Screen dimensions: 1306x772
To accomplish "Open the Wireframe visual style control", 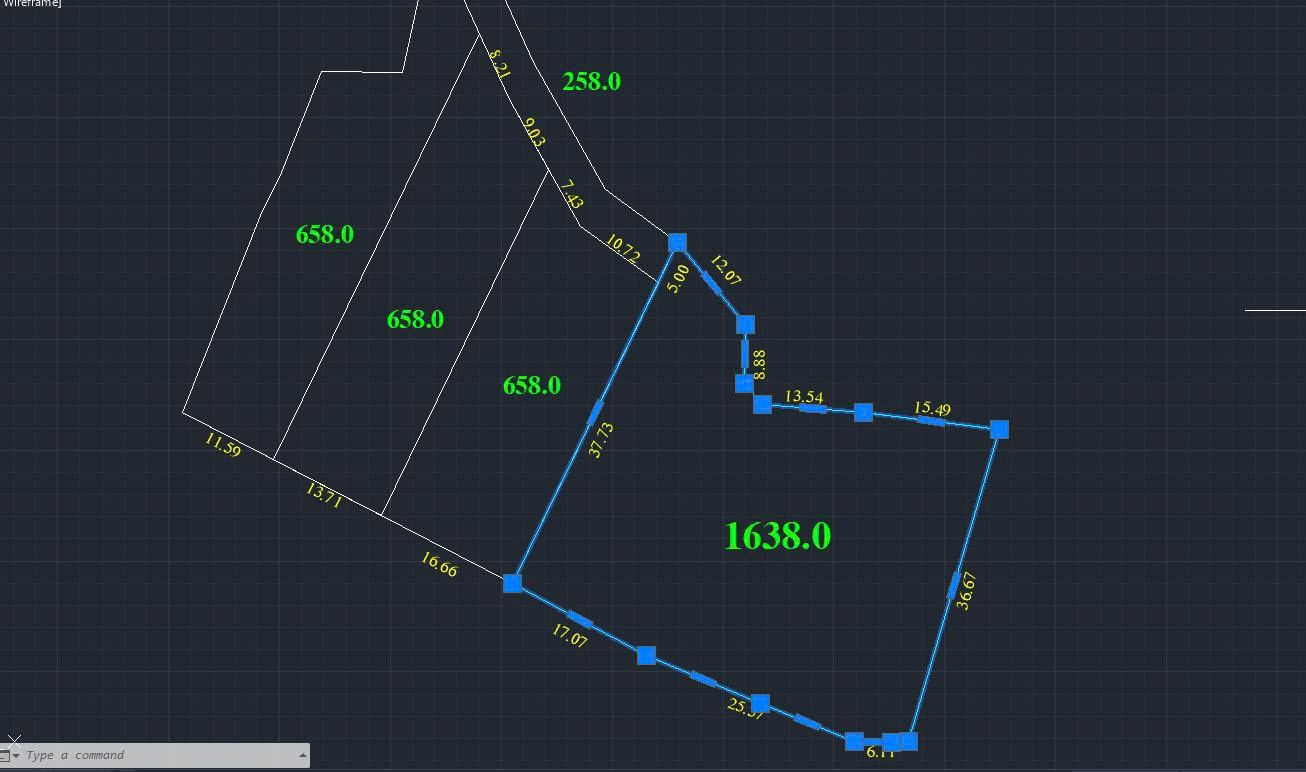I will (x=30, y=3).
